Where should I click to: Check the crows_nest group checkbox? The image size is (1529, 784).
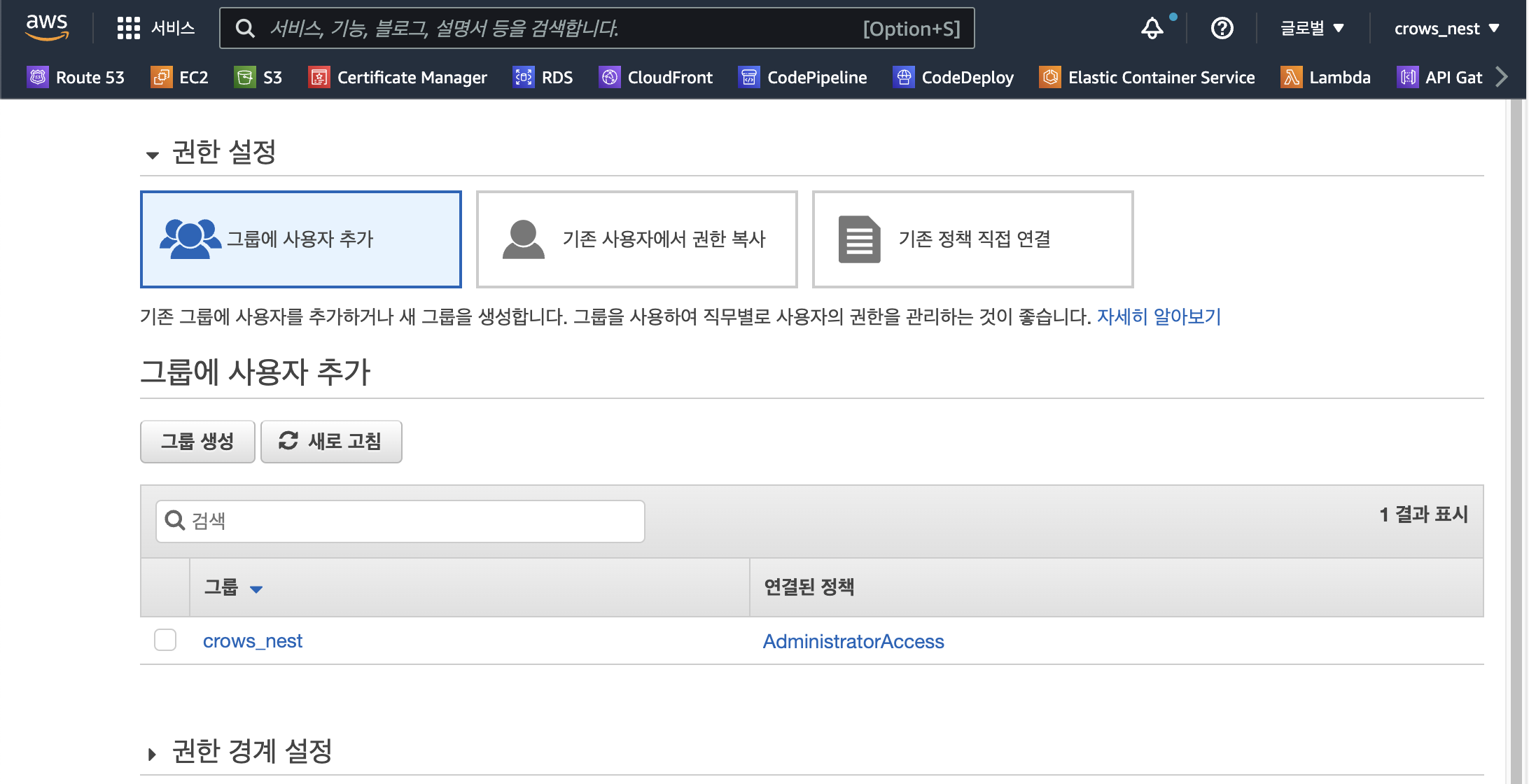[x=165, y=640]
